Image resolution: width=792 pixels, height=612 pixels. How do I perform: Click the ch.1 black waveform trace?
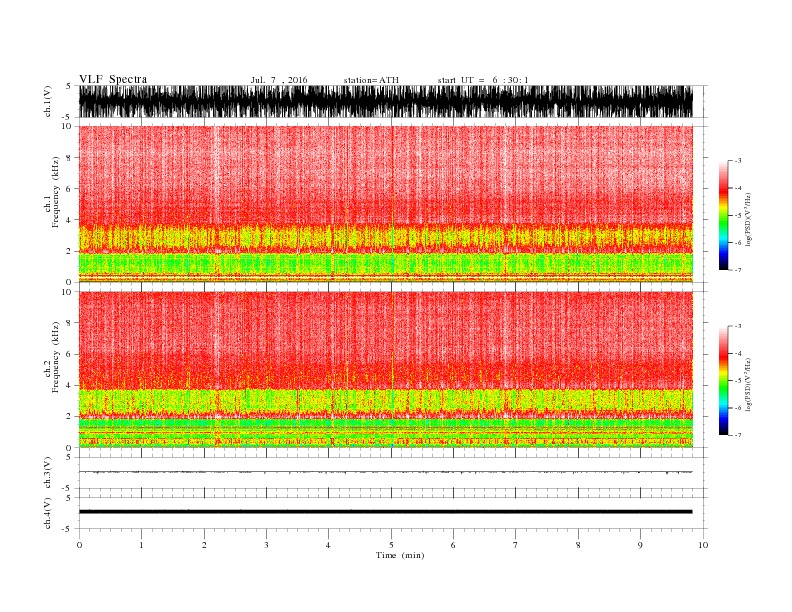[x=385, y=101]
